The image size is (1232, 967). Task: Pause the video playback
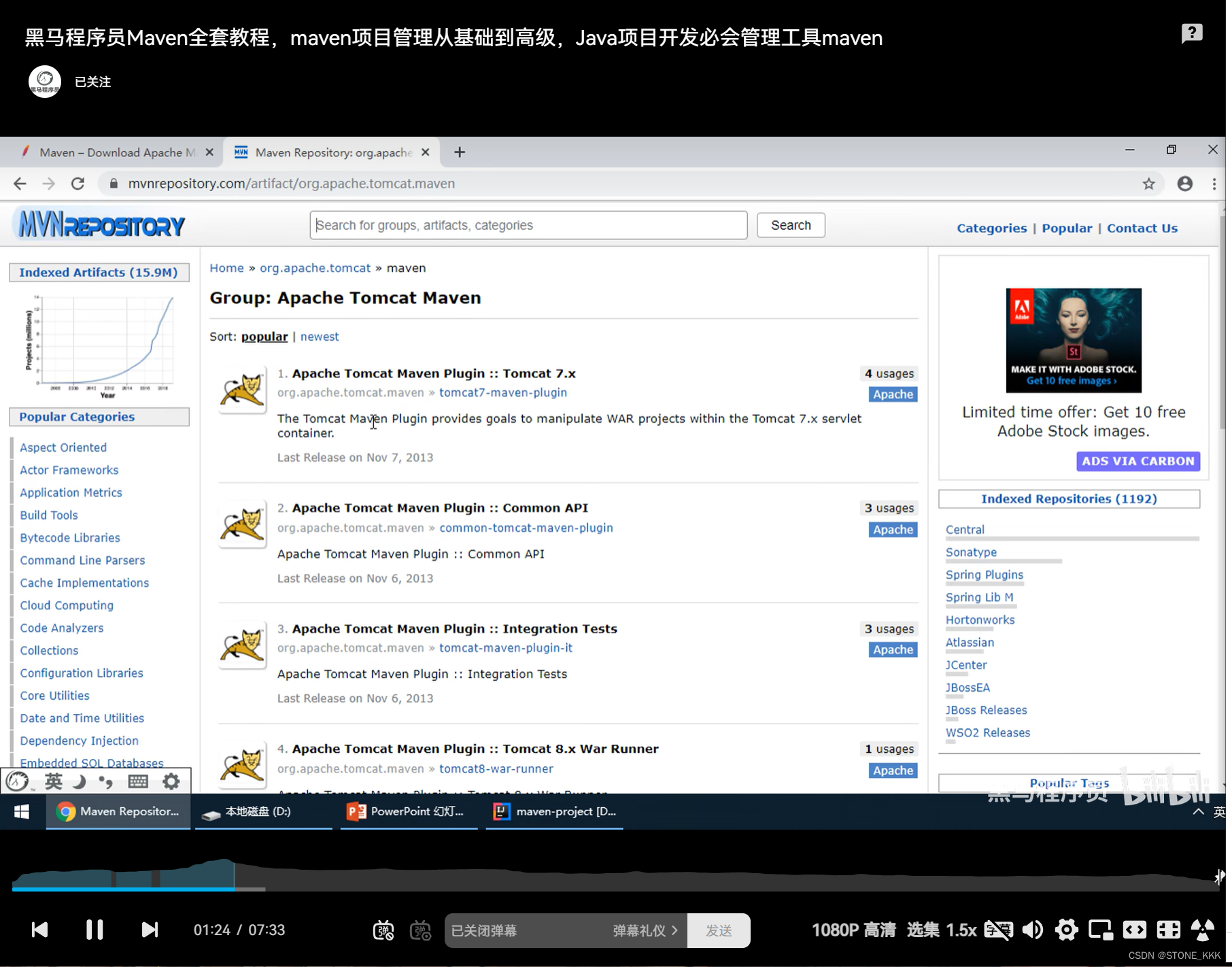click(95, 930)
